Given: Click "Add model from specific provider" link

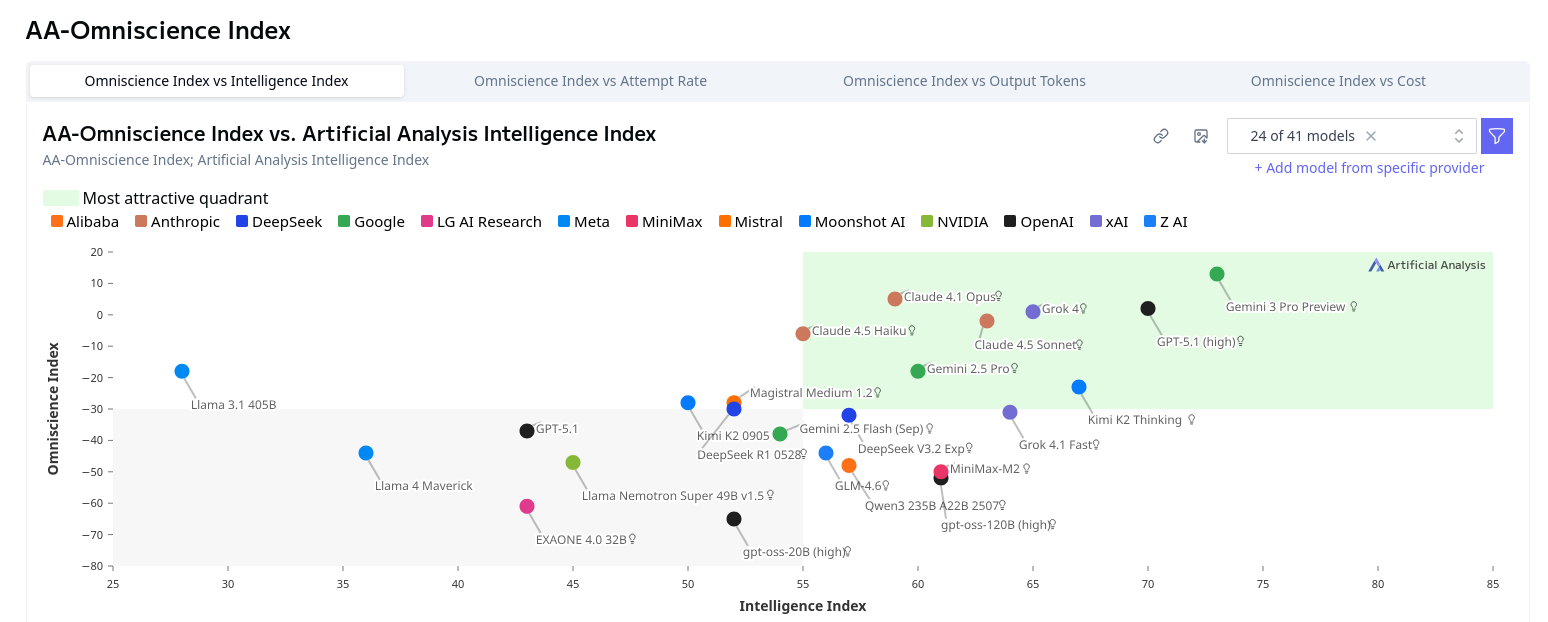Looking at the screenshot, I should 1369,168.
